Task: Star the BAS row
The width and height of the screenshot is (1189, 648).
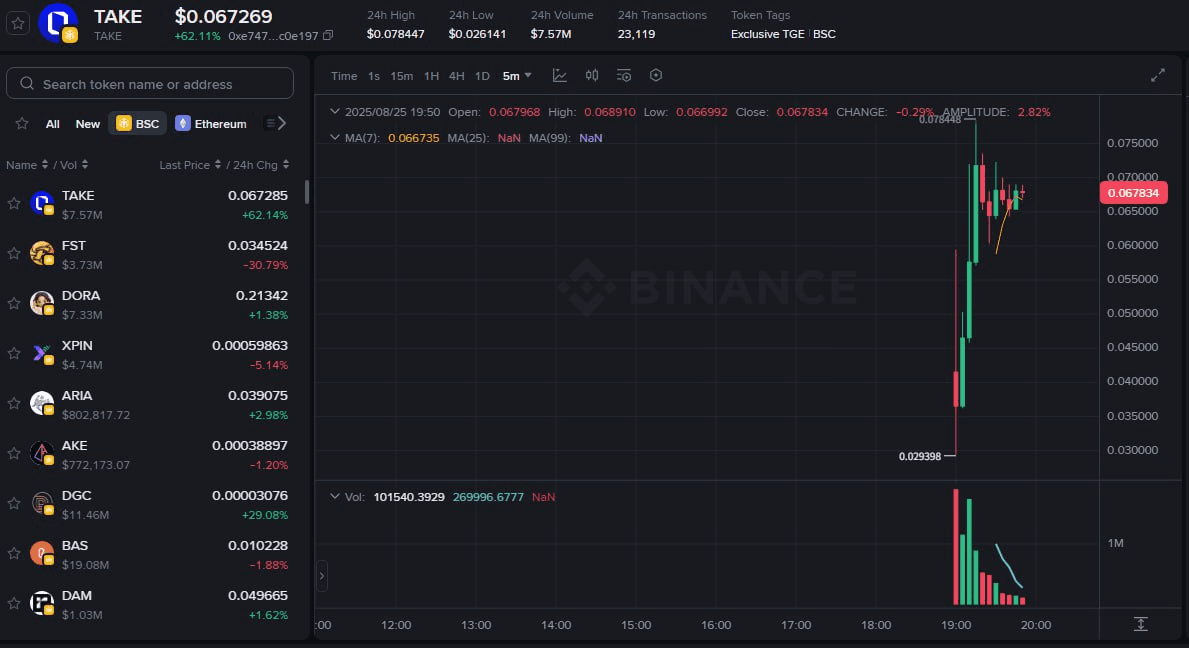Action: [x=14, y=553]
